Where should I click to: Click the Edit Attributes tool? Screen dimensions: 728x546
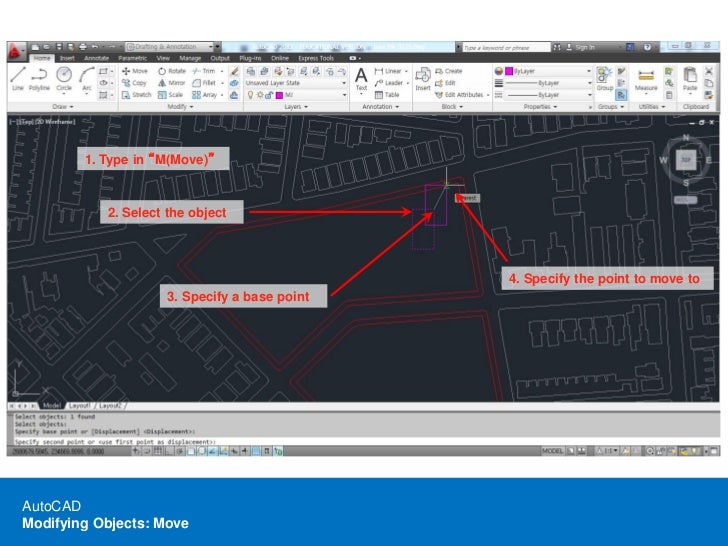pyautogui.click(x=459, y=95)
